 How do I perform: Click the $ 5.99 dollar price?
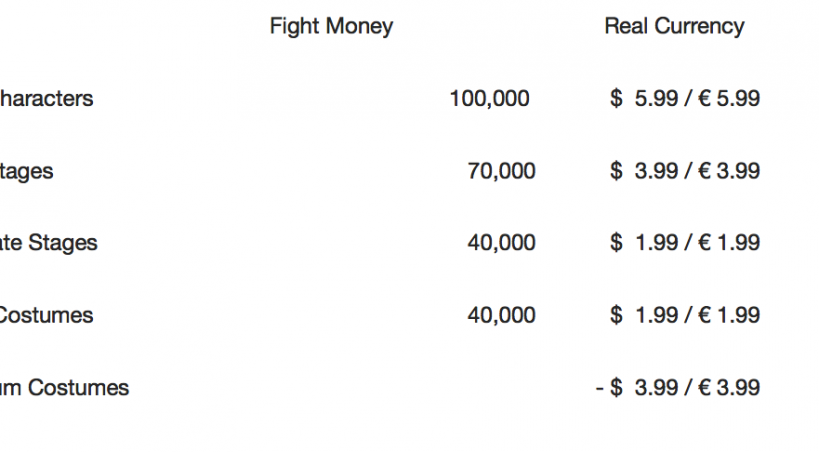pos(643,99)
